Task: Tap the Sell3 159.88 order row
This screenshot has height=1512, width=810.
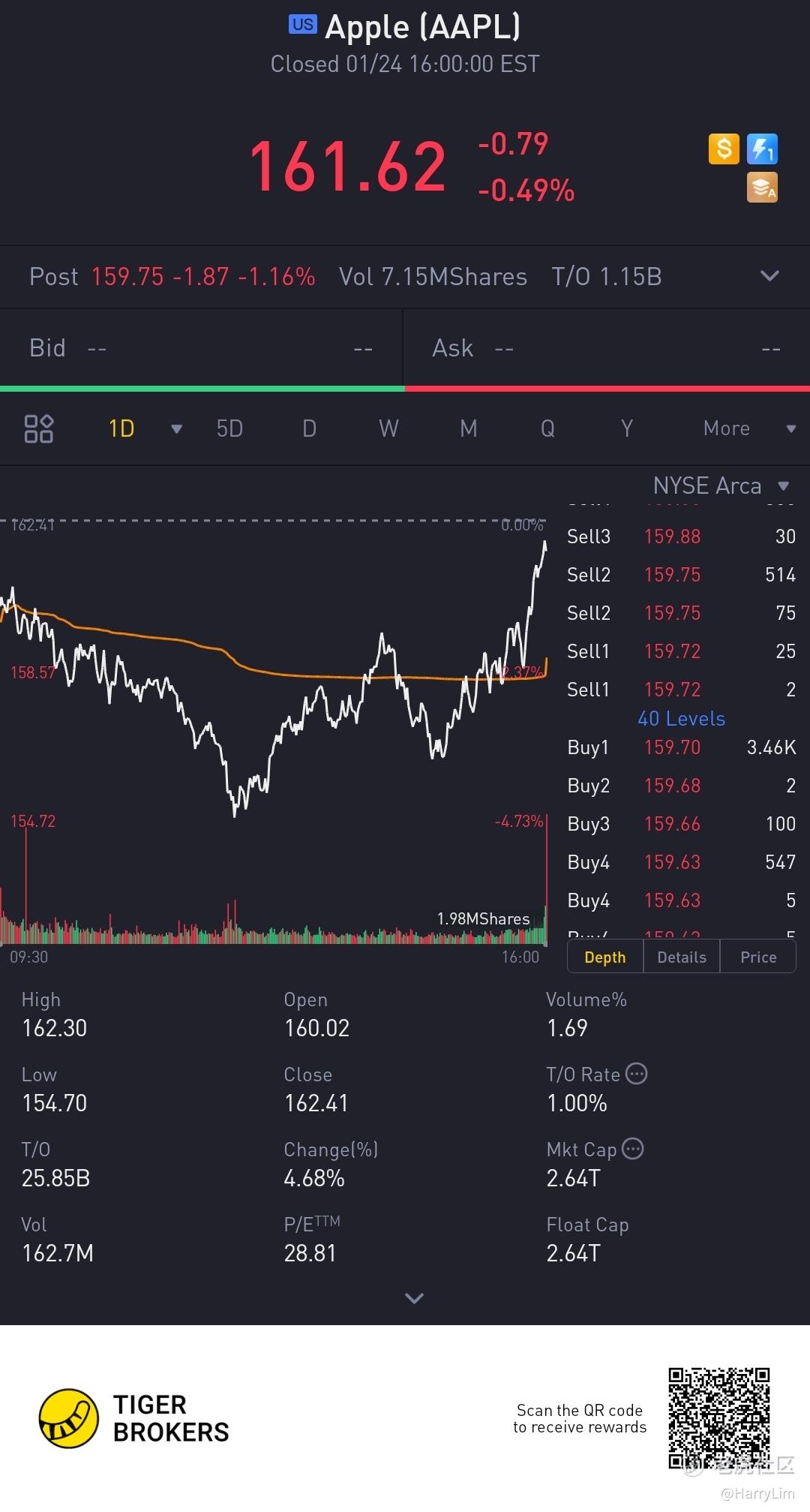Action: 681,537
